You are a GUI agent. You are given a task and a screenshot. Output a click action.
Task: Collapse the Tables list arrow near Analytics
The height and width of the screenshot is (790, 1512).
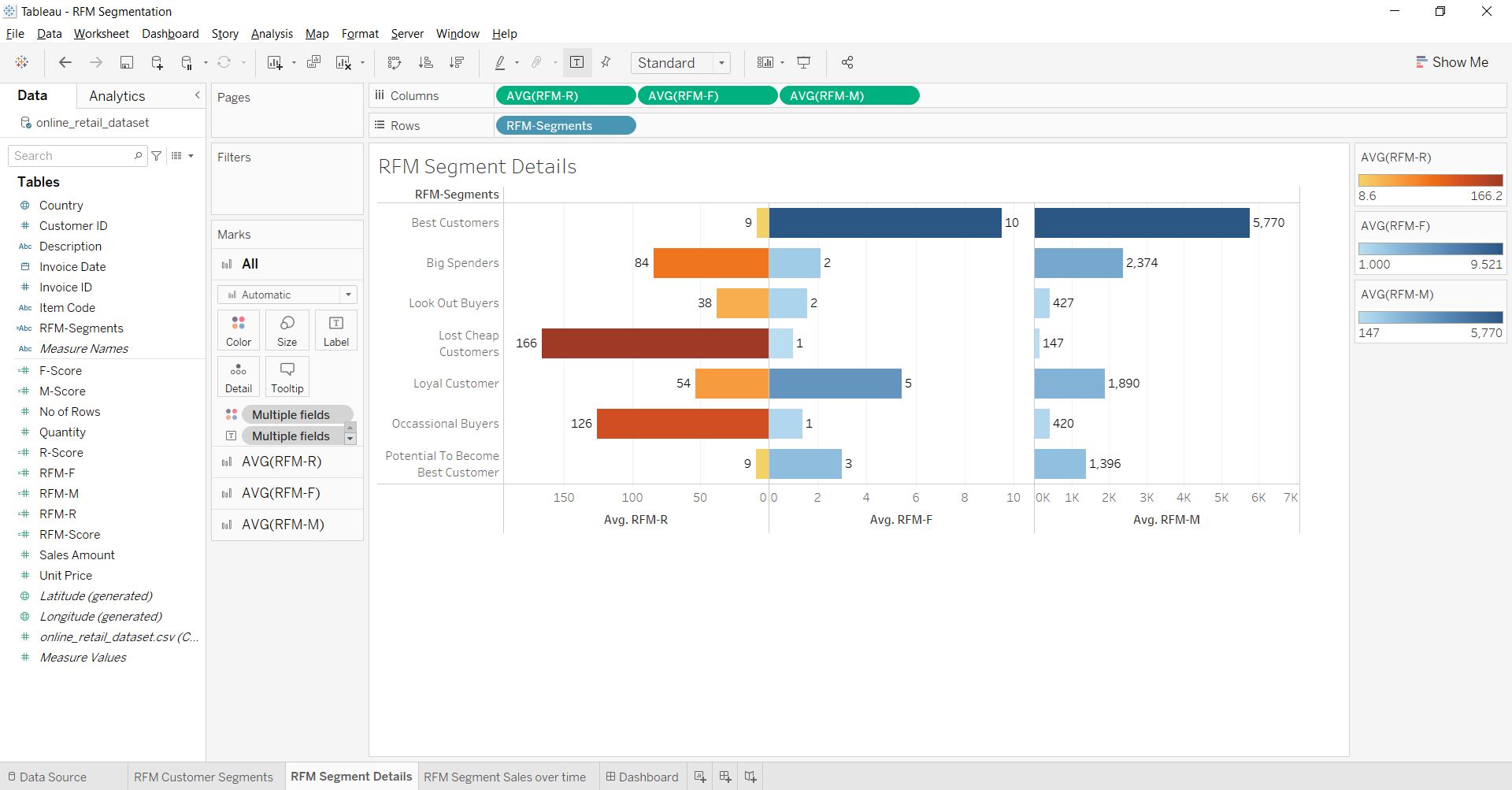pos(198,95)
